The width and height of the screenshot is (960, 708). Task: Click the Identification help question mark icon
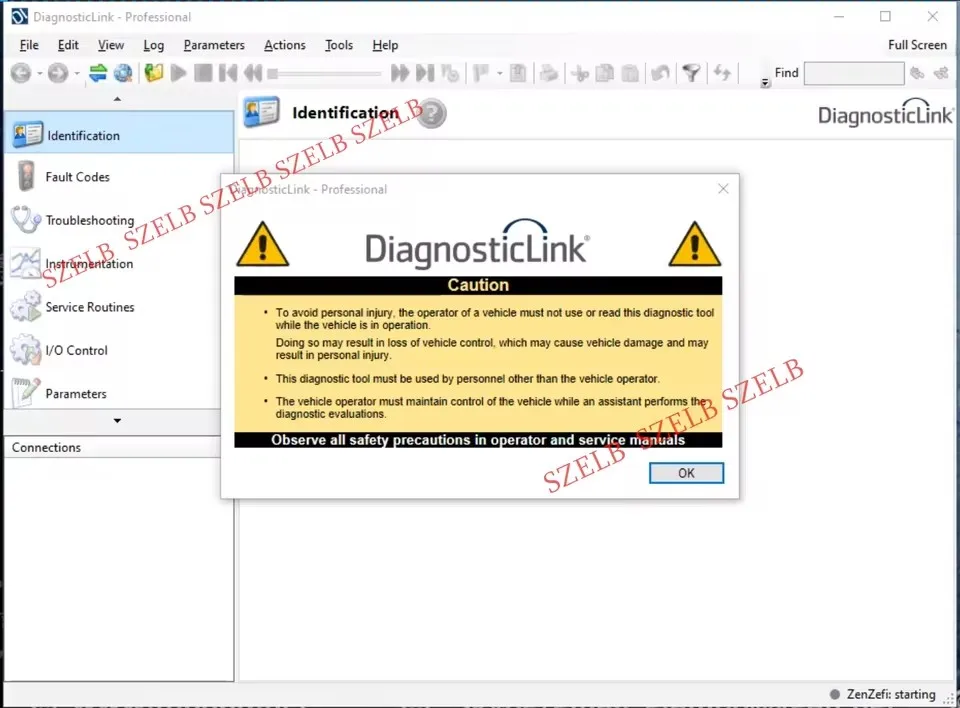point(432,114)
